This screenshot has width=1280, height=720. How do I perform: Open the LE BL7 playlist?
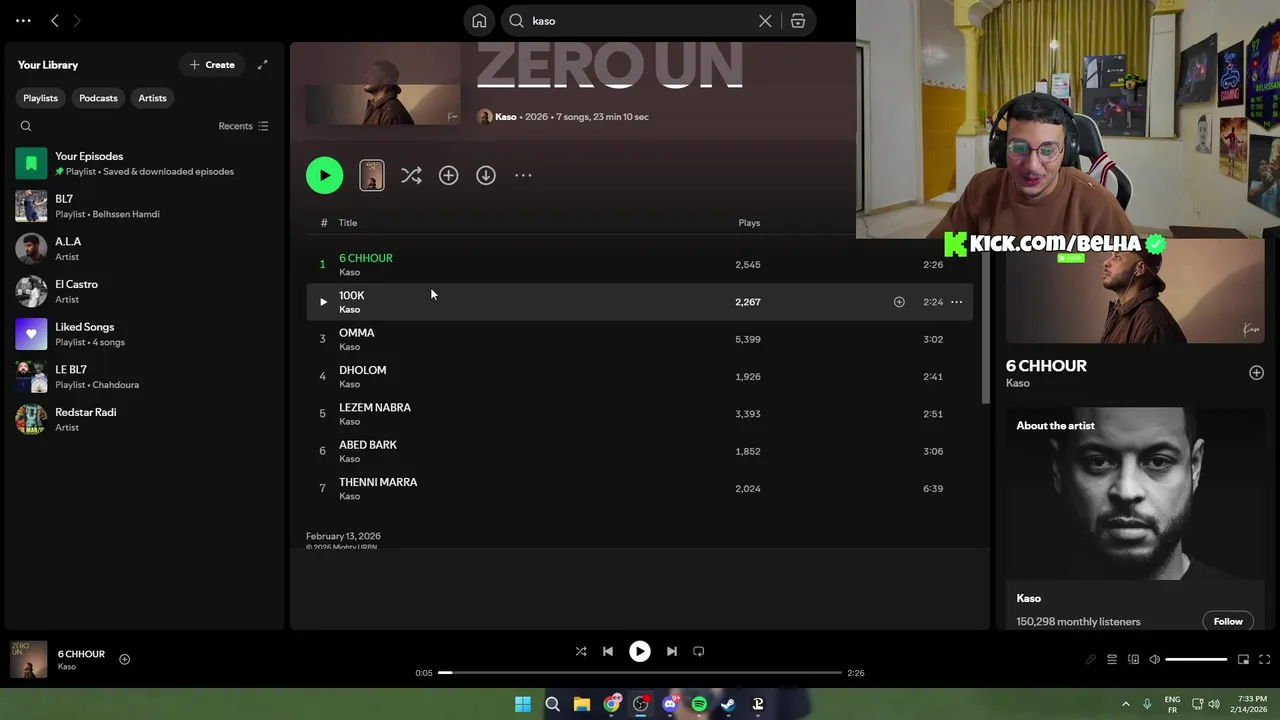[144, 377]
